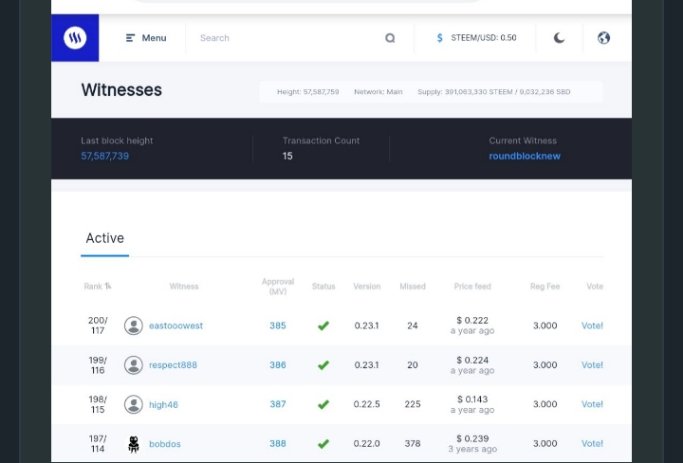Vote for witness high46
The image size is (683, 463).
tap(592, 404)
